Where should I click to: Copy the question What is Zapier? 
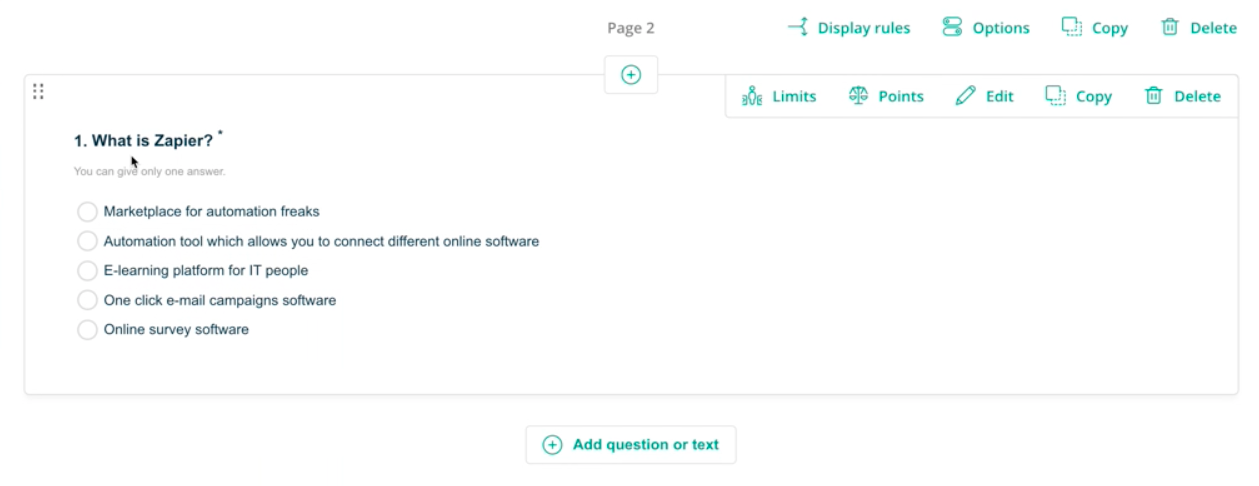click(1078, 96)
